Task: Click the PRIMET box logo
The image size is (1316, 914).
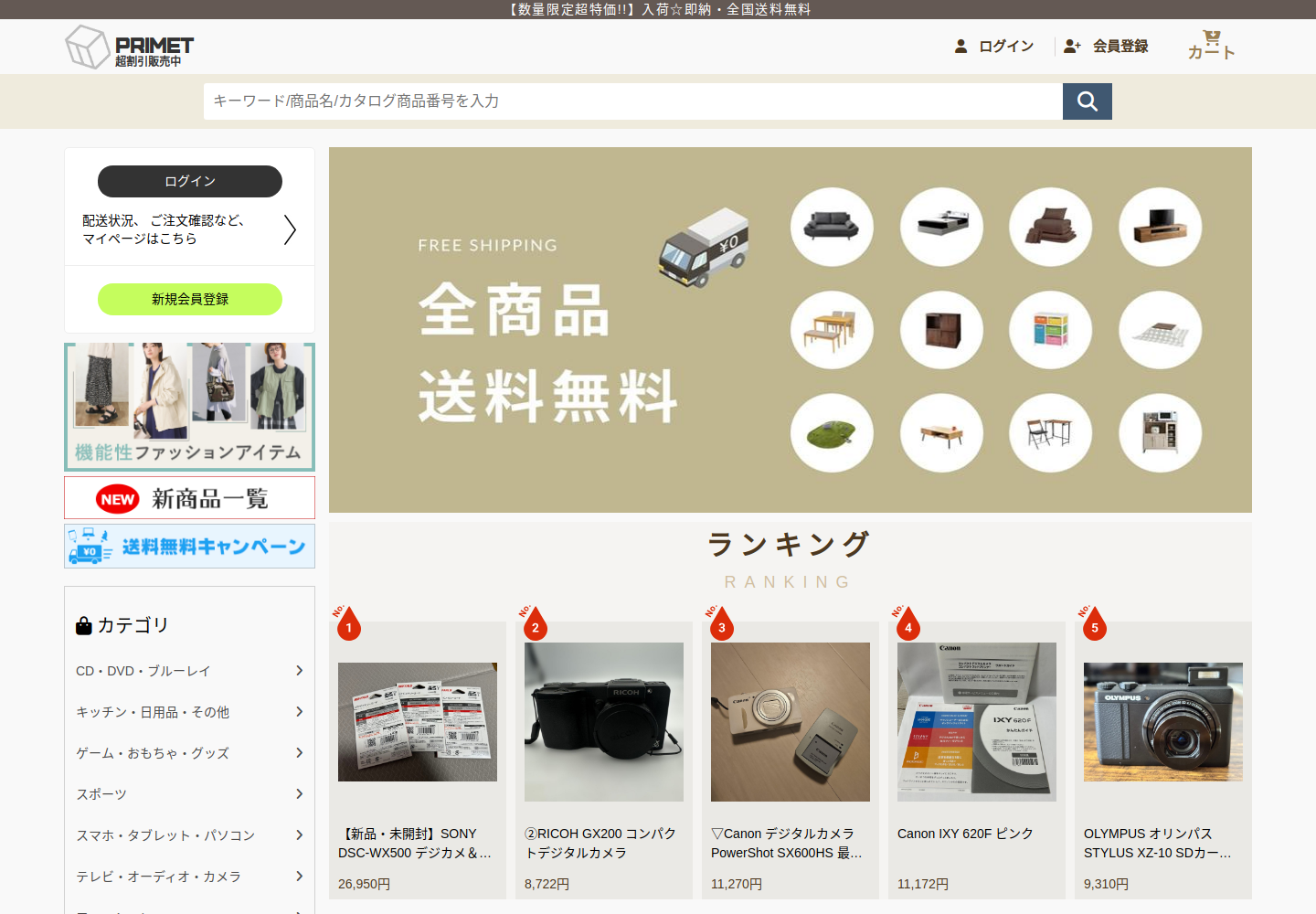Action: 129,47
